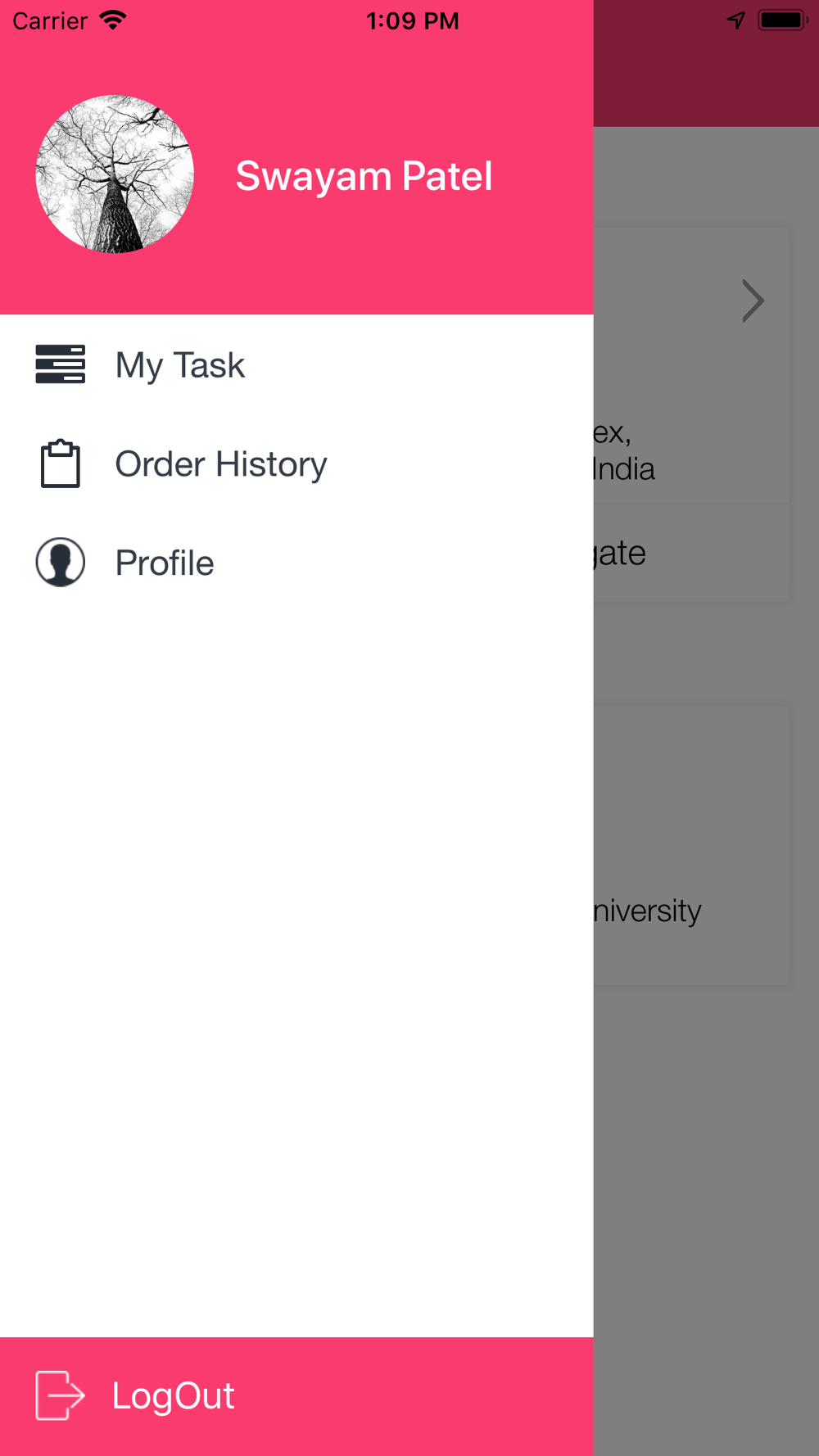Screen dimensions: 819x1456
Task: Tap the dimmed row ending in 'gate'
Action: [691, 553]
